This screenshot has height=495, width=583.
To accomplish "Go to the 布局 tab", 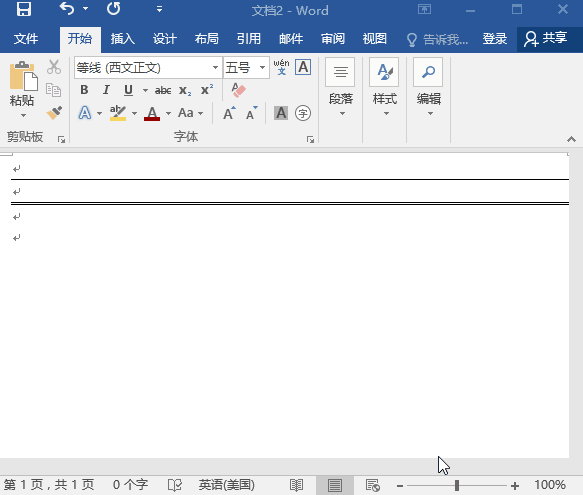I will [x=207, y=39].
